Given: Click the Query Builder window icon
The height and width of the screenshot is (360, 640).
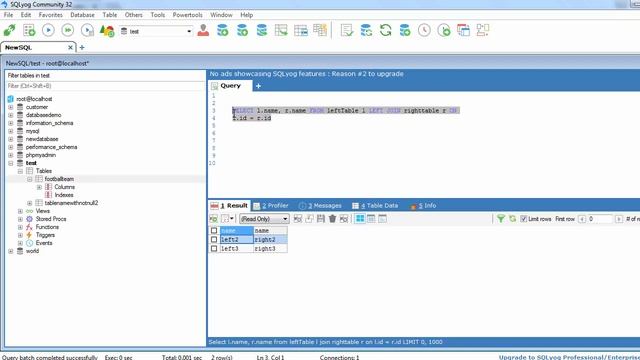Looking at the screenshot, I should pos(464,31).
